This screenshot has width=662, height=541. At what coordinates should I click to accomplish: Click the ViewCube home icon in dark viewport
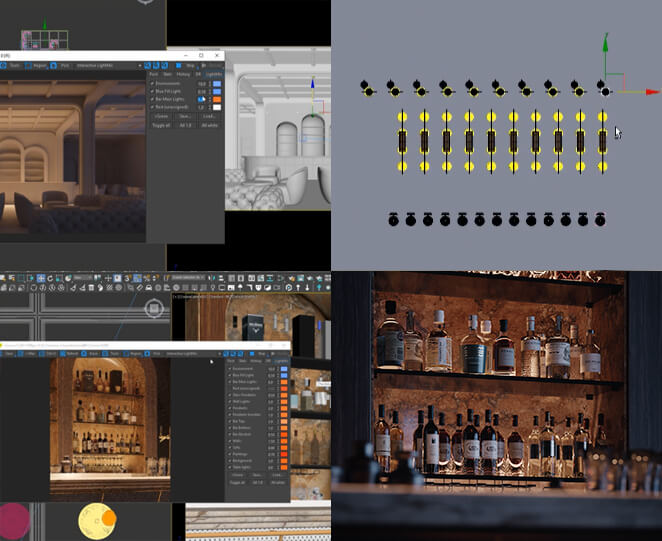[155, 308]
